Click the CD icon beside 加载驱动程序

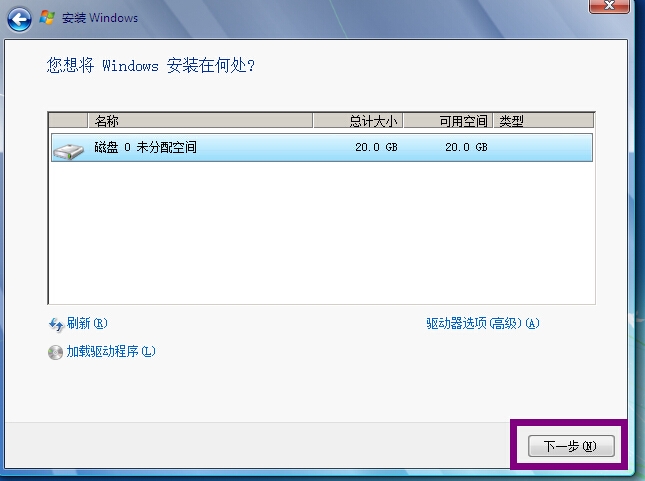(x=55, y=352)
